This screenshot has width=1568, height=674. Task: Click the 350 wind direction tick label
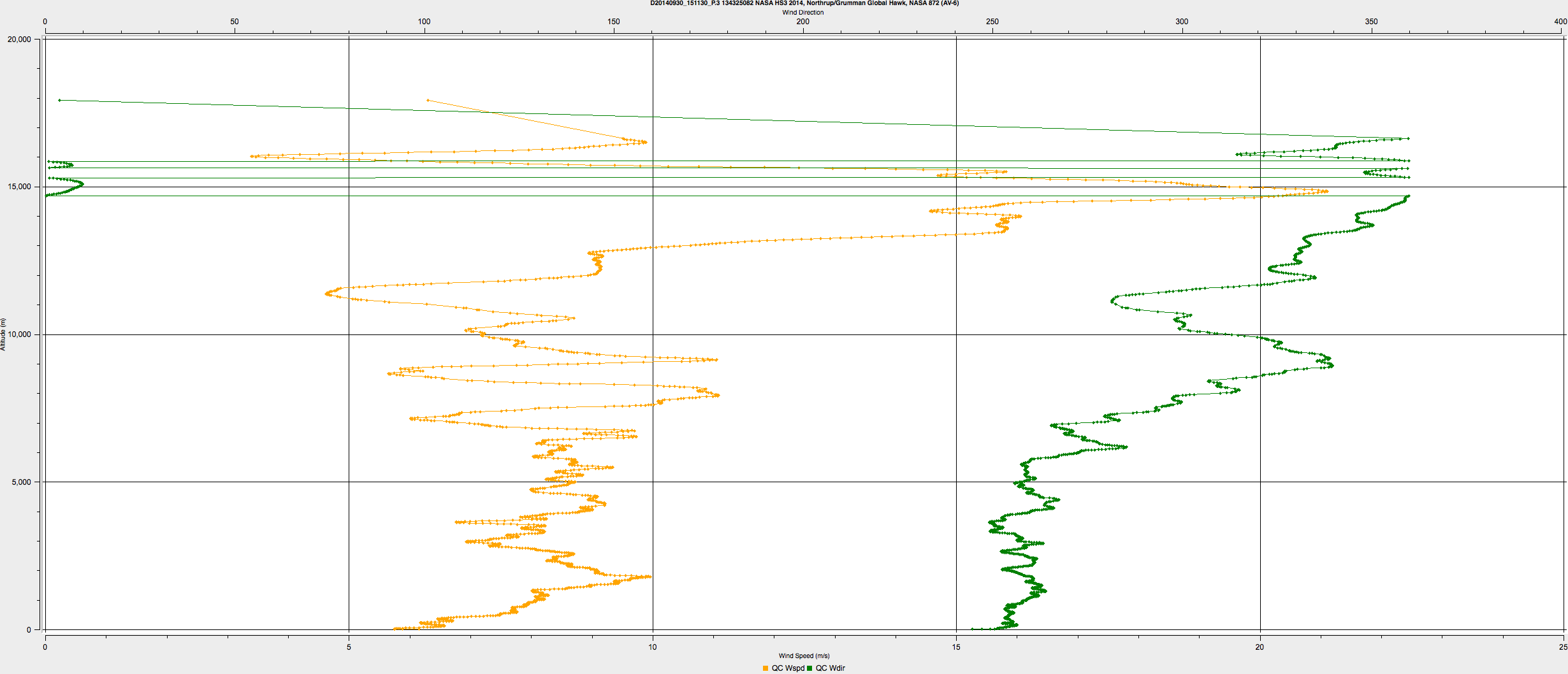pyautogui.click(x=1371, y=22)
